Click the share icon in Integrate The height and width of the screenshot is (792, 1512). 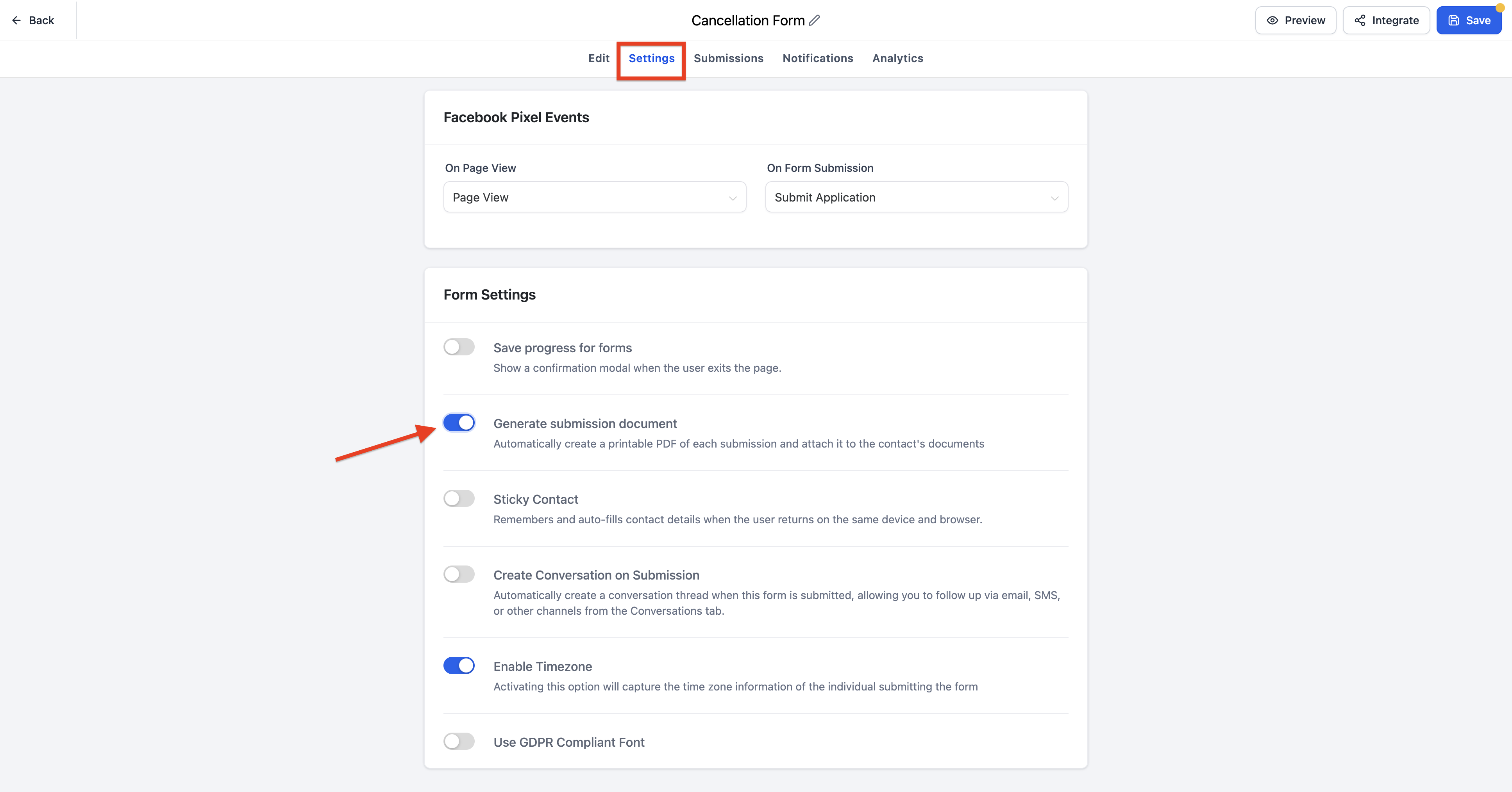click(1360, 21)
